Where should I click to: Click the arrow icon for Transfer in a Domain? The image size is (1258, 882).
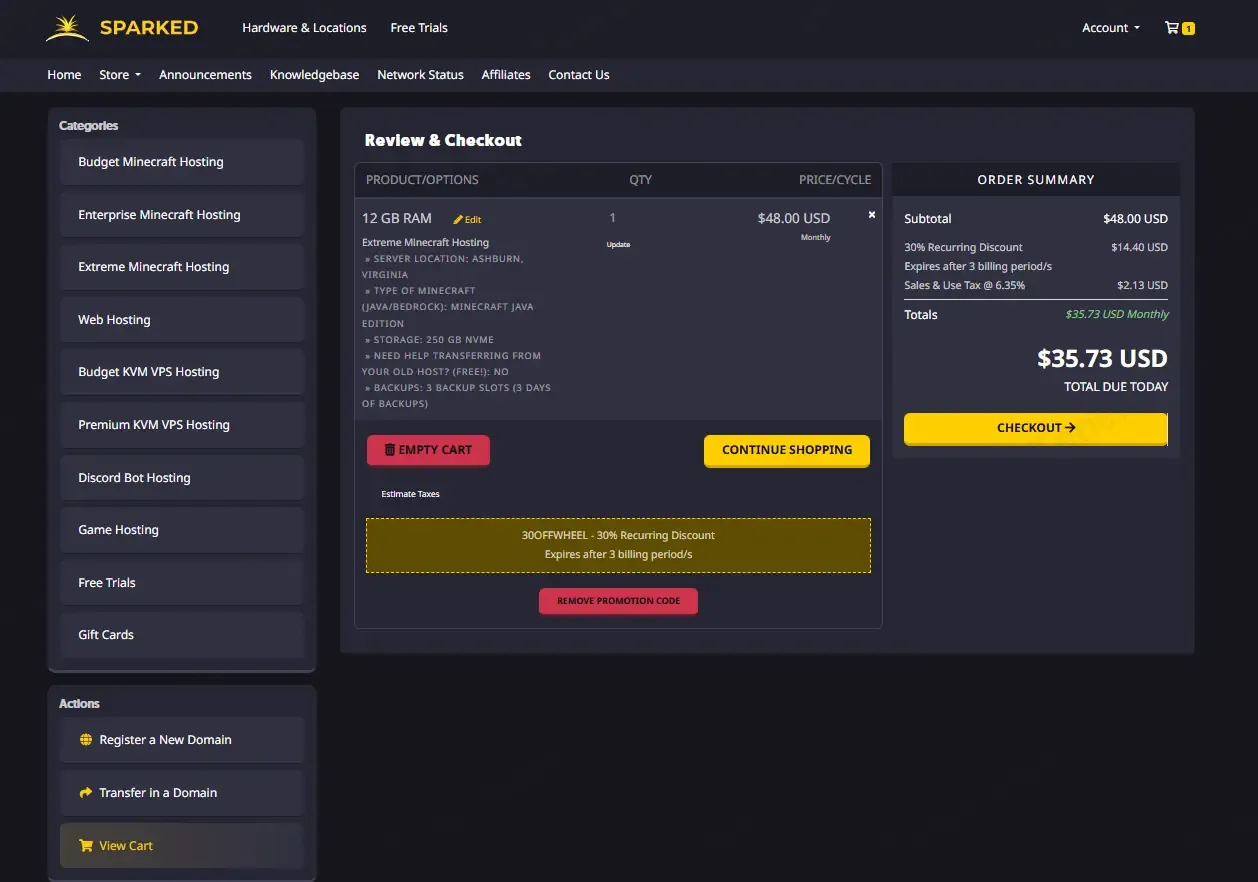[x=86, y=793]
